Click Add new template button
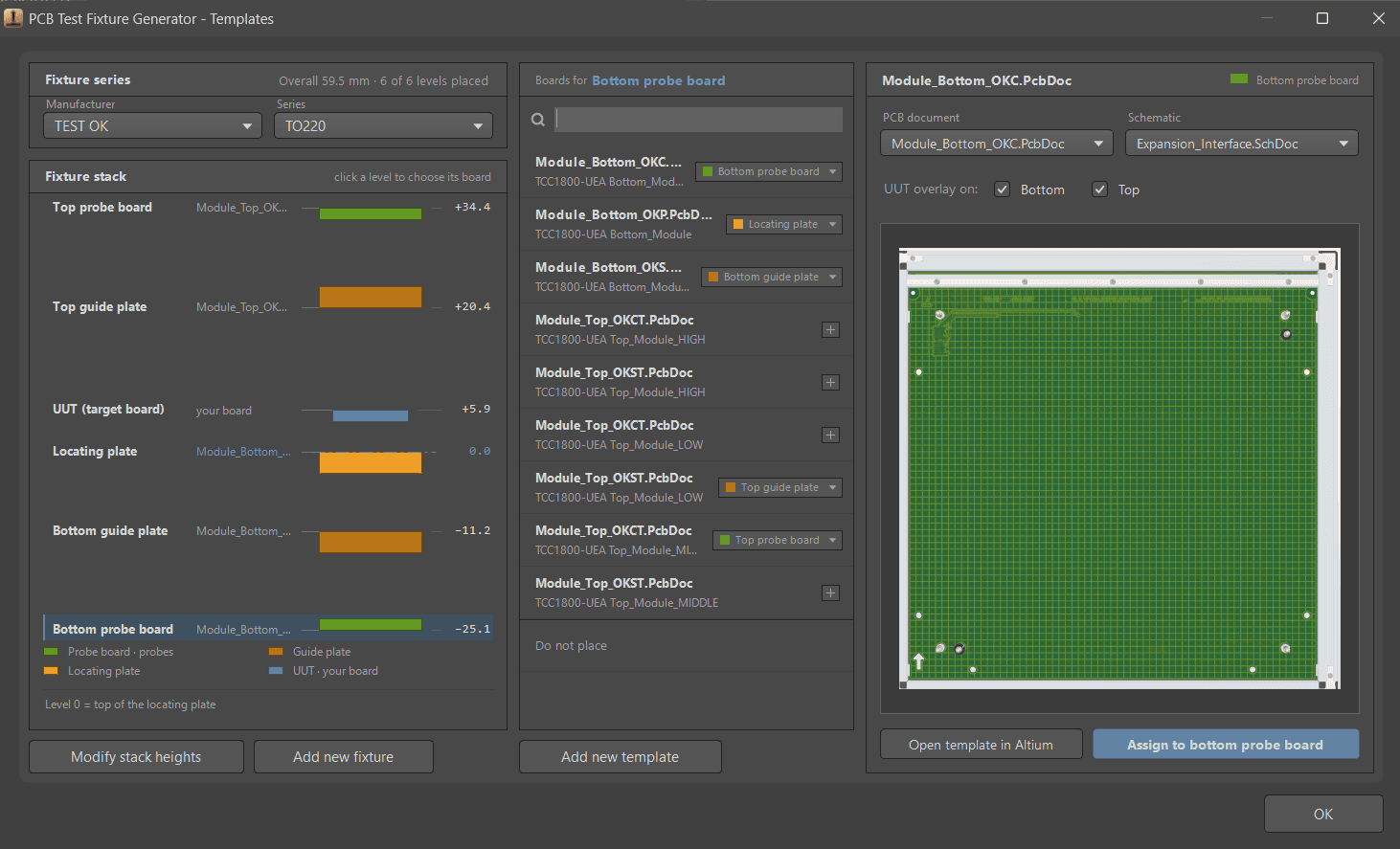Viewport: 1400px width, 849px height. (x=620, y=756)
